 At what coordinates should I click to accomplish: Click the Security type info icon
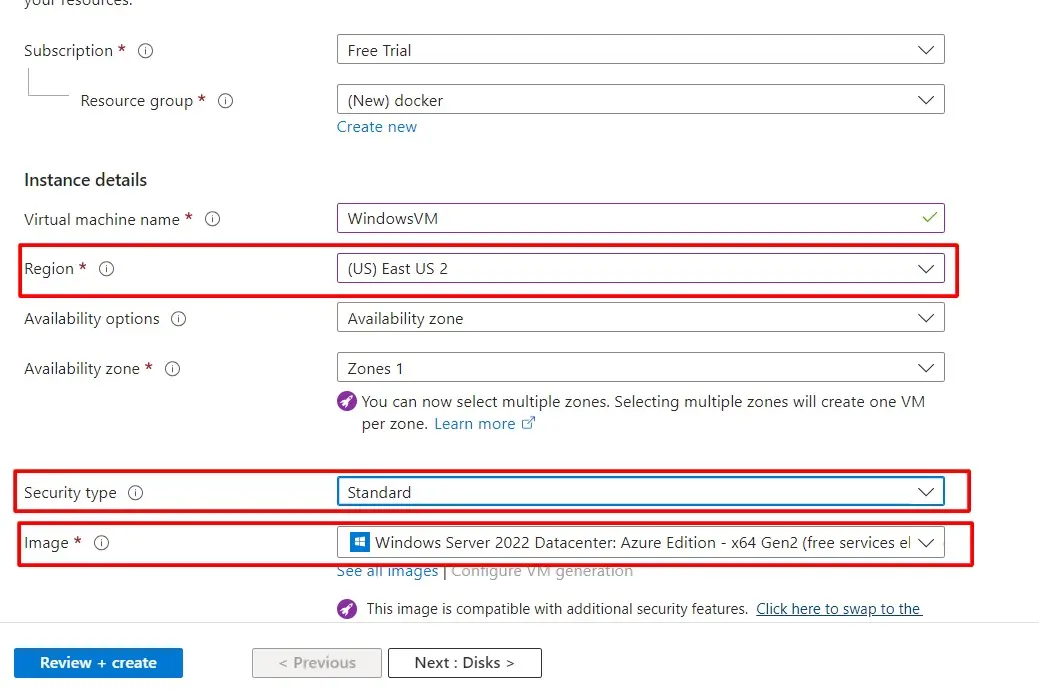coord(136,493)
